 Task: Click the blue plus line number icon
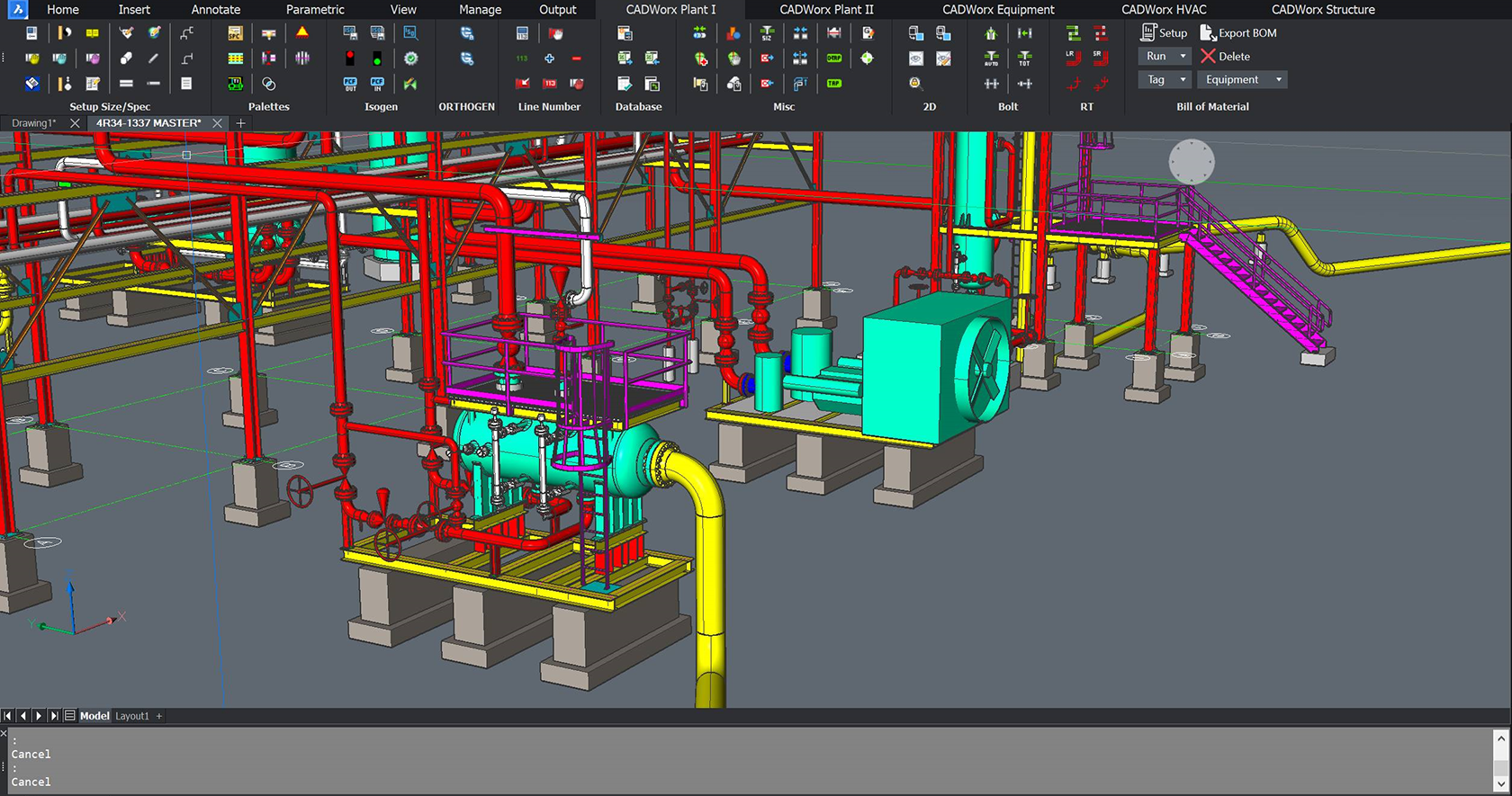(549, 58)
